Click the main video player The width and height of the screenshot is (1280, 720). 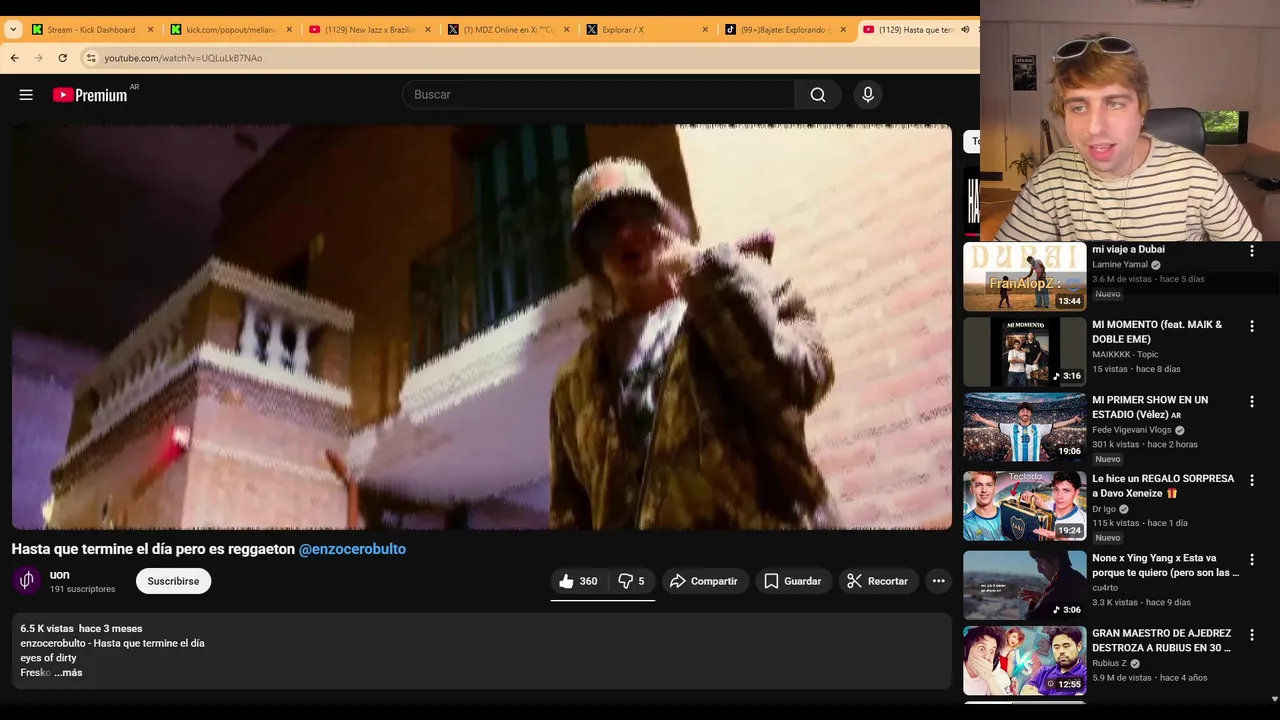tap(481, 327)
